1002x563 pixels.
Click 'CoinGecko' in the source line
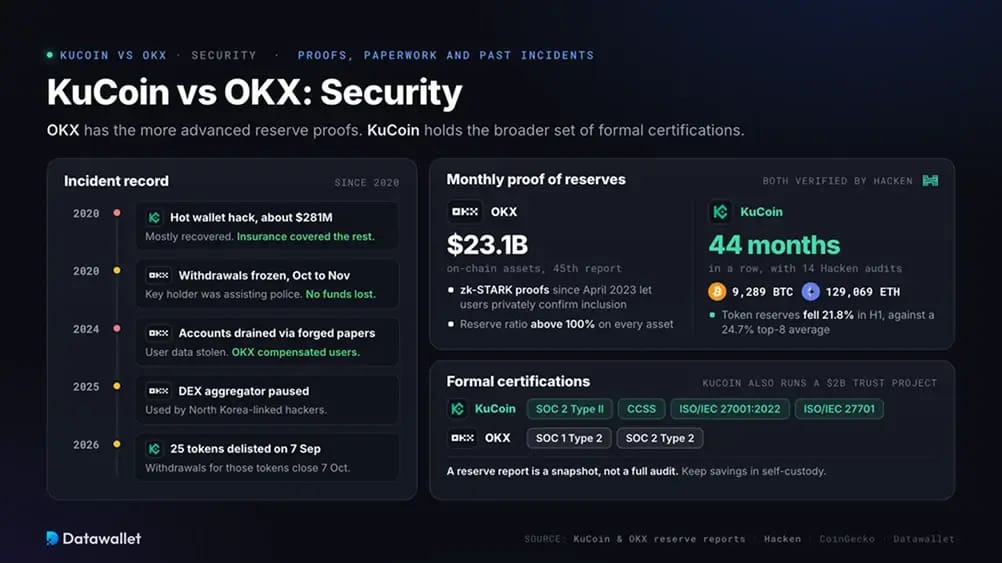pos(847,539)
